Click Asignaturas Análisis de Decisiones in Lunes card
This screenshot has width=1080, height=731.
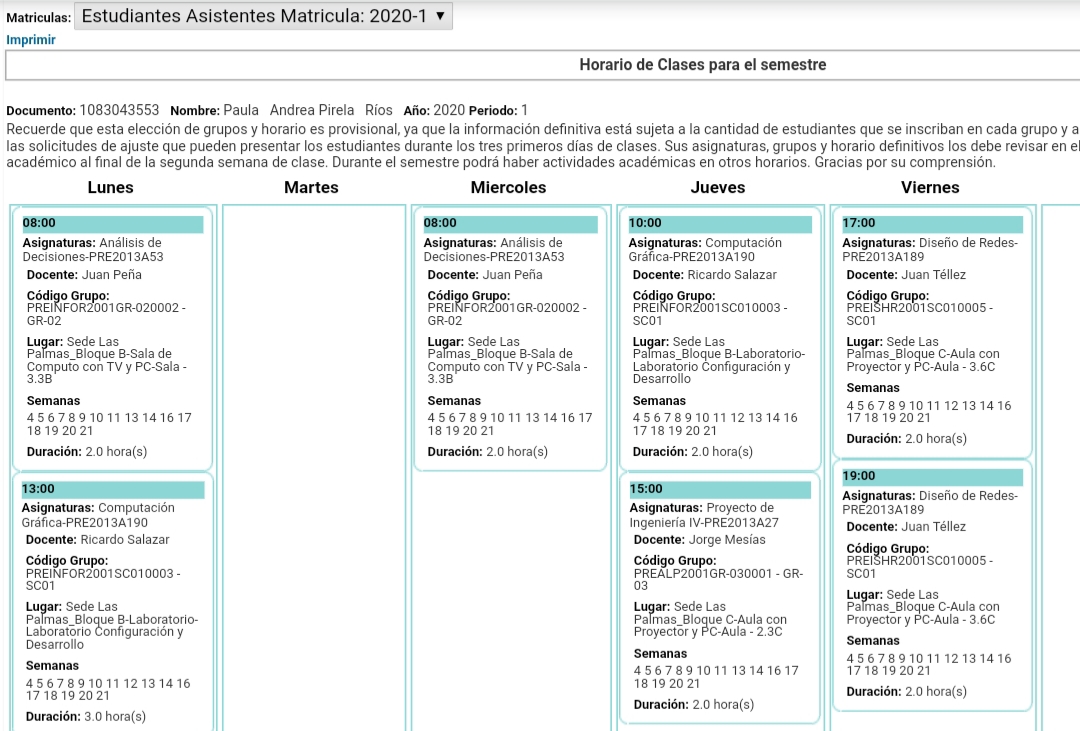[93, 250]
